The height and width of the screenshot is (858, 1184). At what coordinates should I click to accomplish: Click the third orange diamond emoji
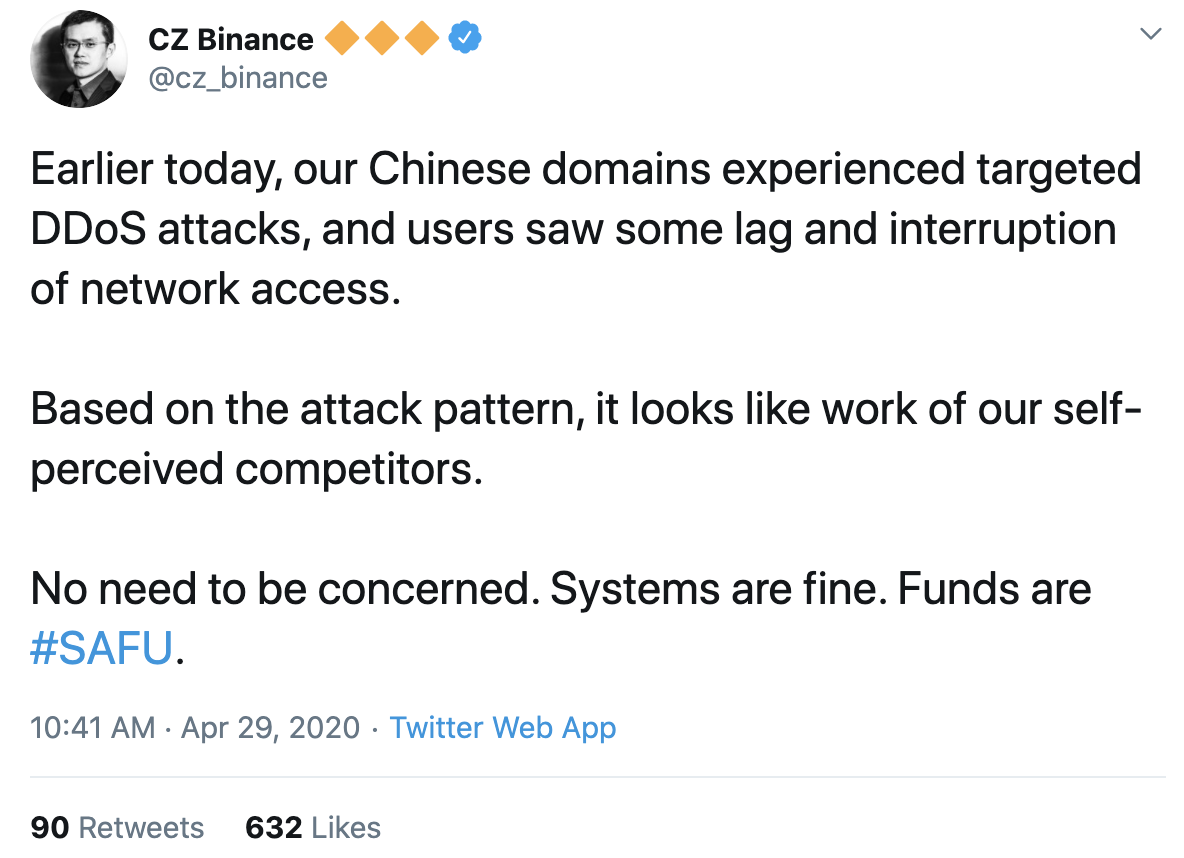[421, 39]
